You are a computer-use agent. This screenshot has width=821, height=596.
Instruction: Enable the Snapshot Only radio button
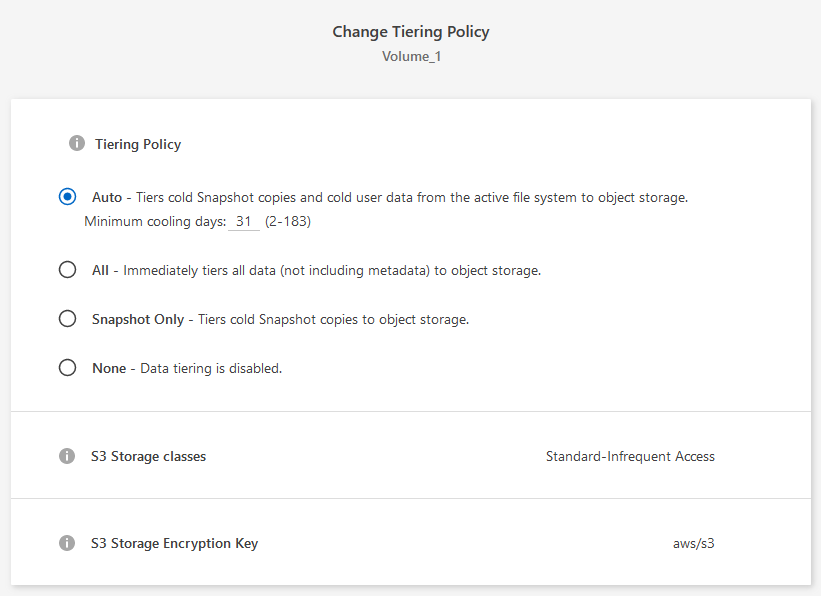tap(68, 319)
